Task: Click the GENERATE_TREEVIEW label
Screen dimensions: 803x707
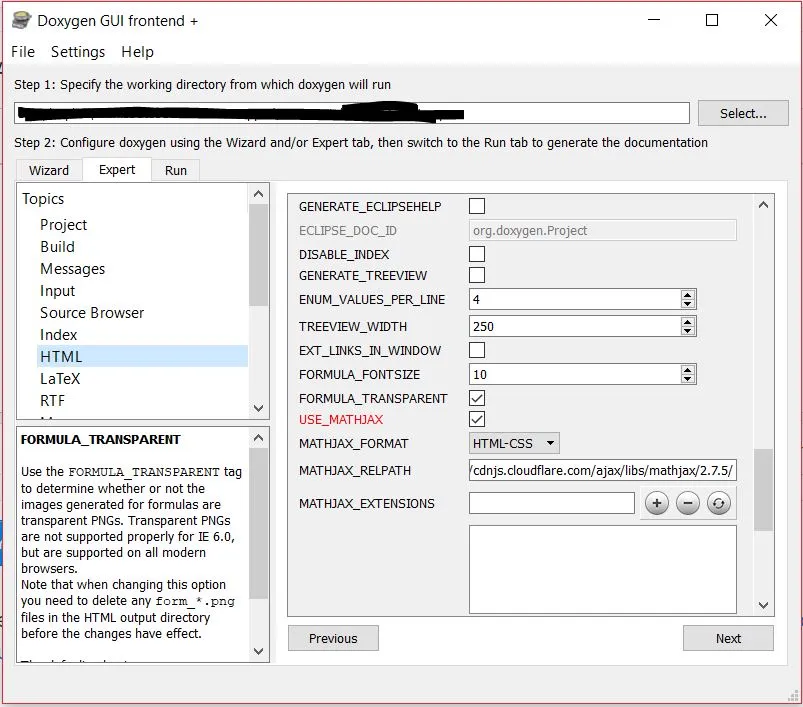Action: pyautogui.click(x=363, y=275)
